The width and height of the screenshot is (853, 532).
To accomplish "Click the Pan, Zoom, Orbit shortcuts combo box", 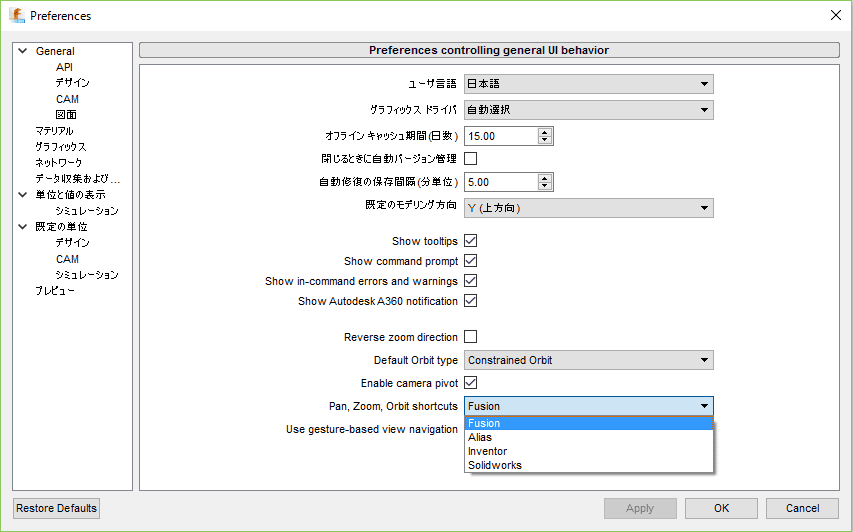I will click(x=589, y=406).
